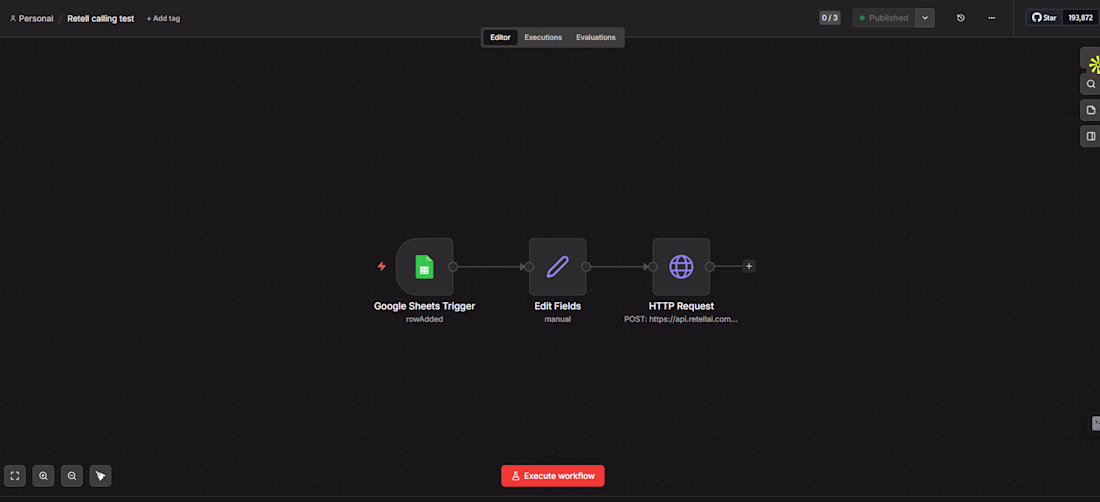Add a sticky note
Screen dimensions: 1100x502
pos(1090,110)
